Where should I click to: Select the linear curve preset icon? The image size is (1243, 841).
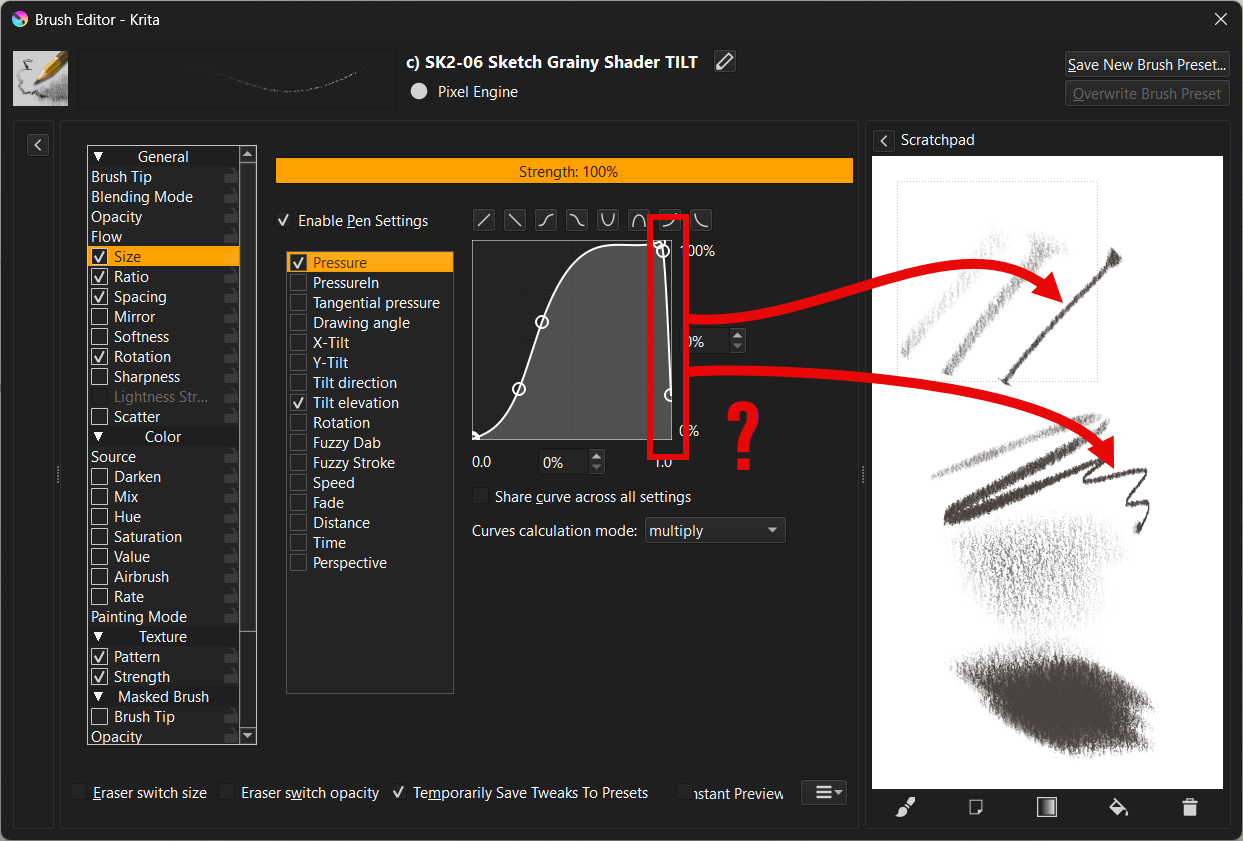[484, 220]
